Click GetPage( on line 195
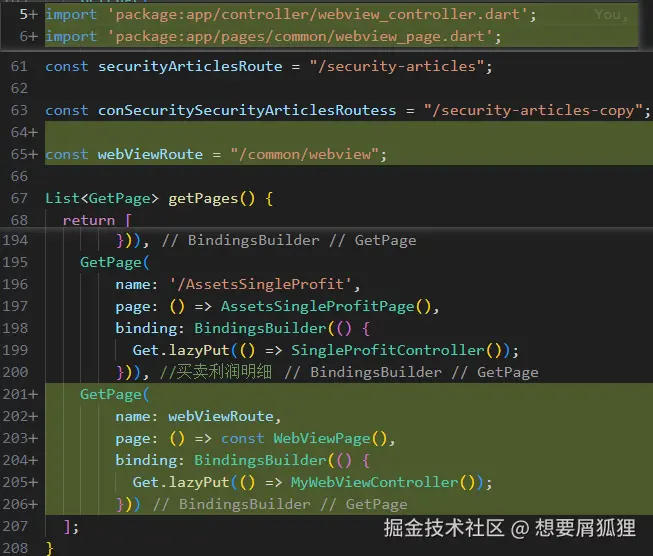The height and width of the screenshot is (556, 653). click(115, 262)
